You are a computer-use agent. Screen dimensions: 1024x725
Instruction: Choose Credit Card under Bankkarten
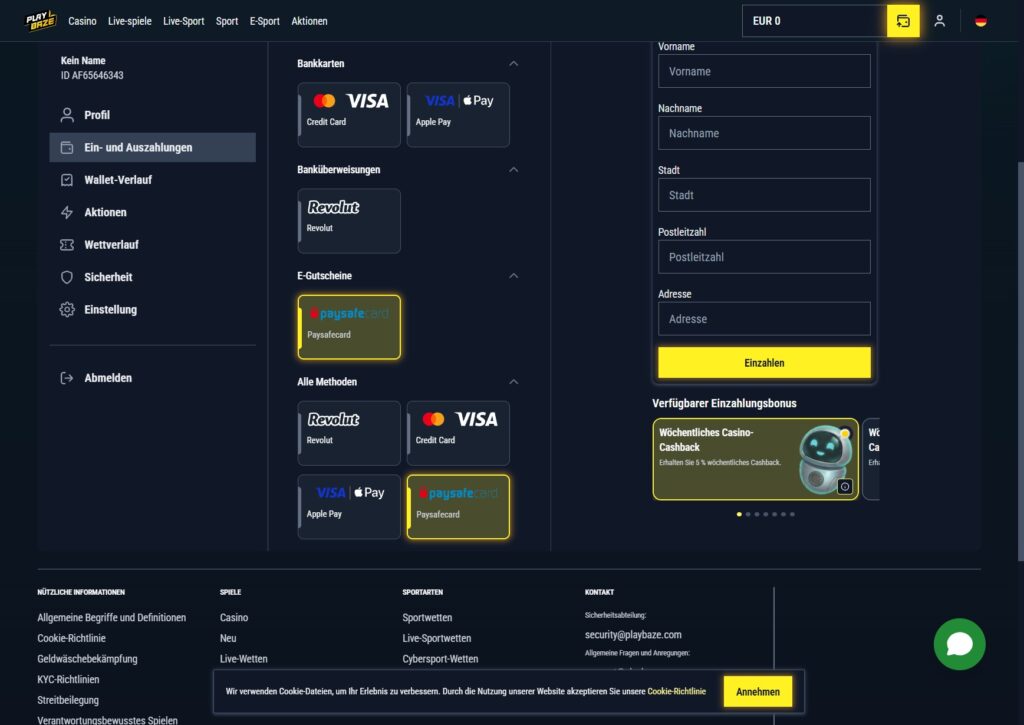(349, 114)
